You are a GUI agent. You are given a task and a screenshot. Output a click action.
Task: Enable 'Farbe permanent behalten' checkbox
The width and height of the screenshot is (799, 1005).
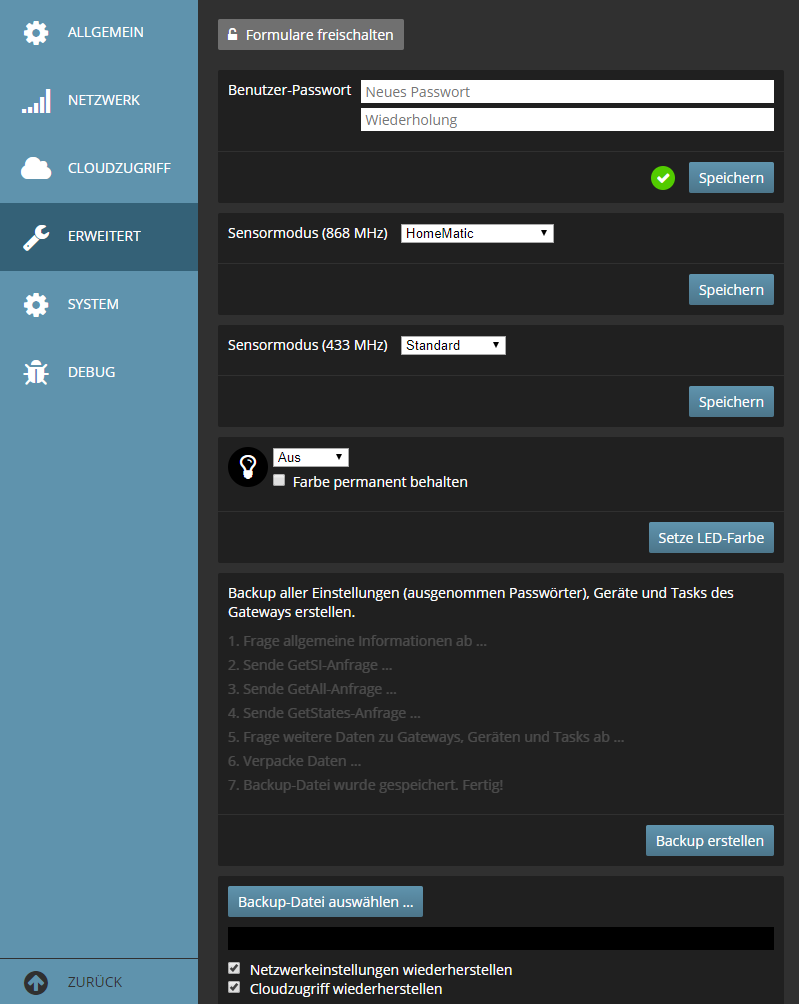(280, 481)
